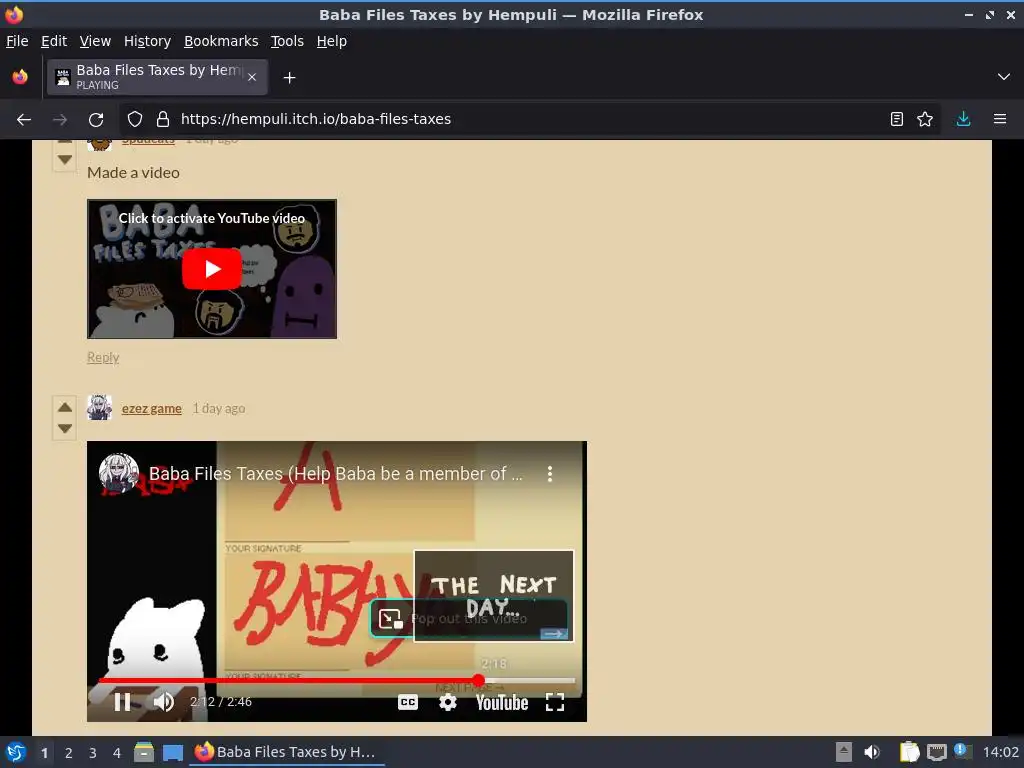1024x768 pixels.
Task: Open a new browser tab
Action: coord(289,78)
